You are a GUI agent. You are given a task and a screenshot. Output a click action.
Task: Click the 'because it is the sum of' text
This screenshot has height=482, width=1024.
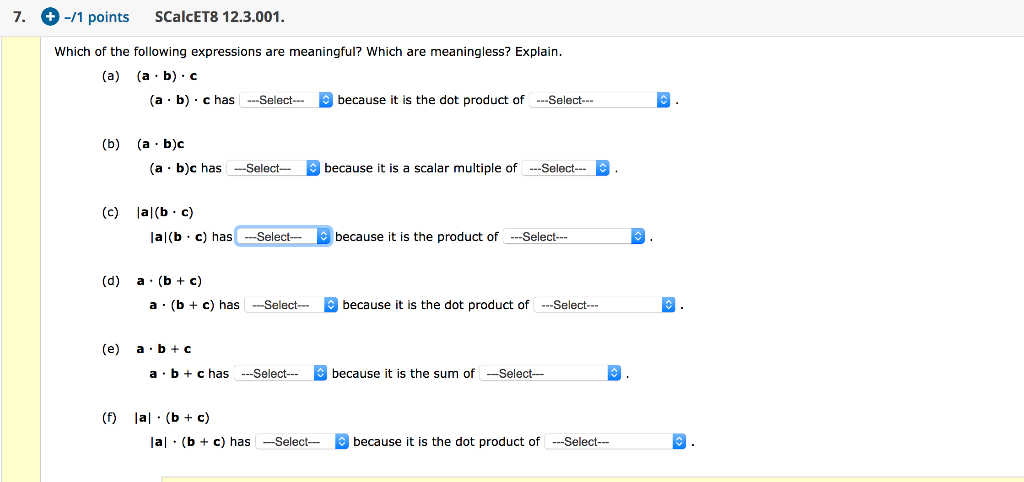click(x=404, y=374)
